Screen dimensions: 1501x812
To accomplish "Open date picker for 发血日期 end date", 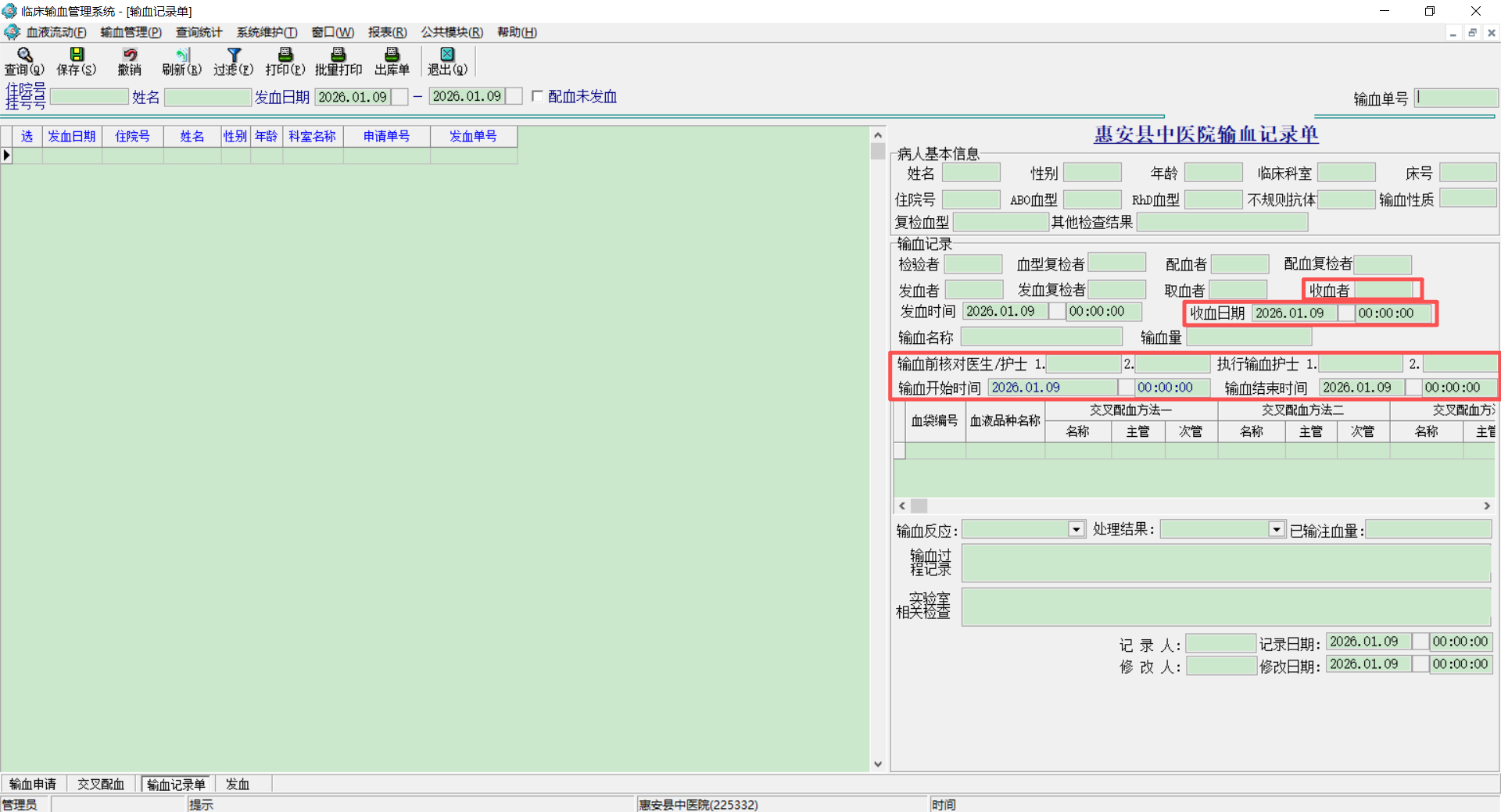I will 514,97.
